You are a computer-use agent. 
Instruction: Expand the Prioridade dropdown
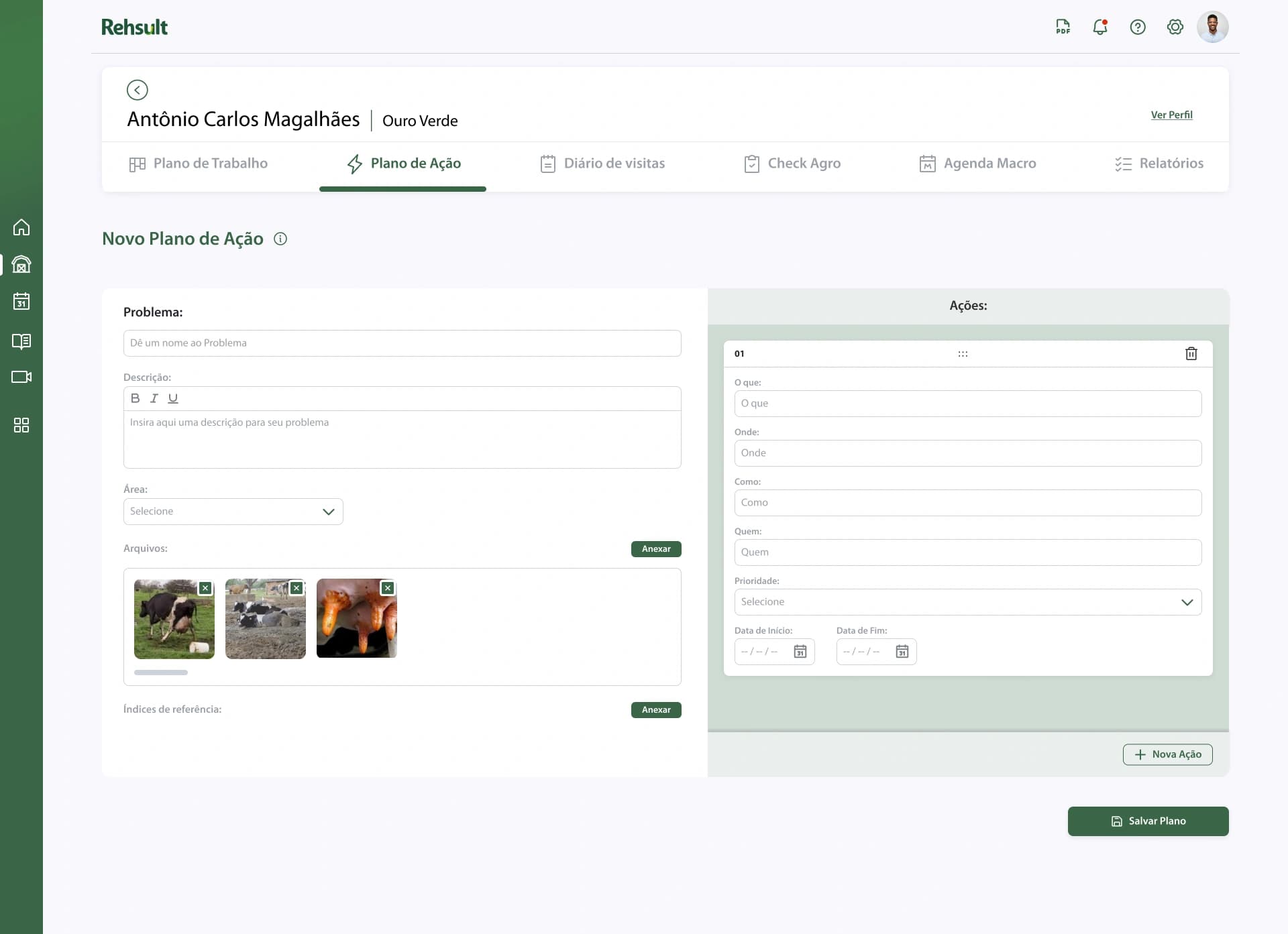(967, 602)
